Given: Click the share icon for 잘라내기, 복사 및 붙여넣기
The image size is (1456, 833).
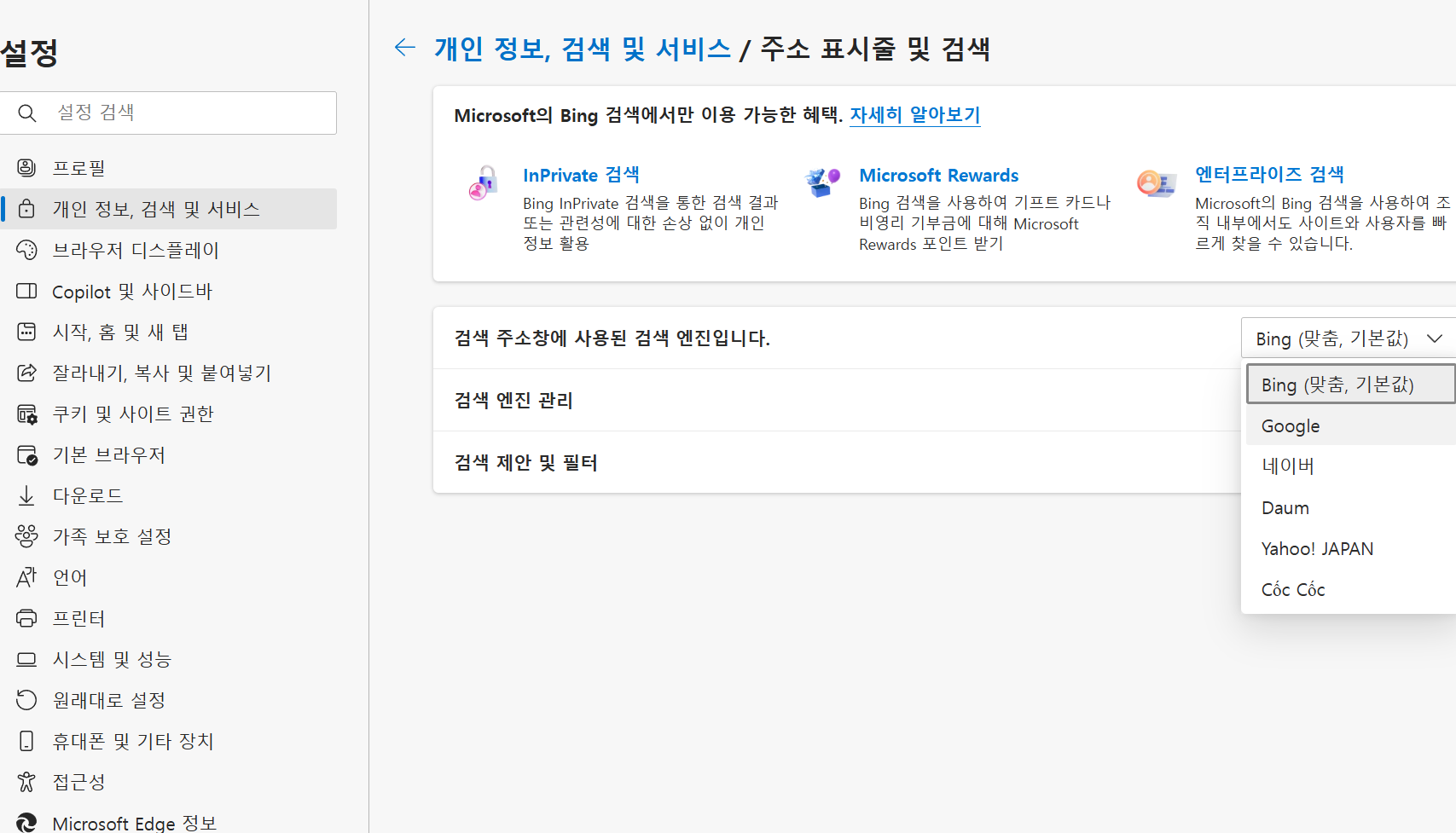Looking at the screenshot, I should (x=26, y=373).
